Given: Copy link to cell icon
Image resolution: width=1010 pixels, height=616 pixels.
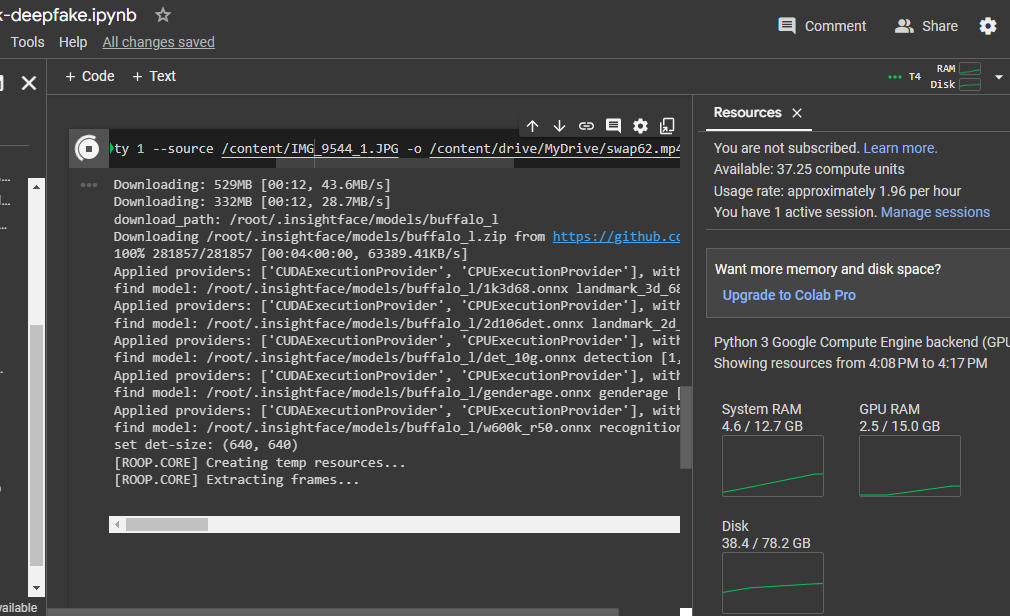Looking at the screenshot, I should [x=586, y=126].
